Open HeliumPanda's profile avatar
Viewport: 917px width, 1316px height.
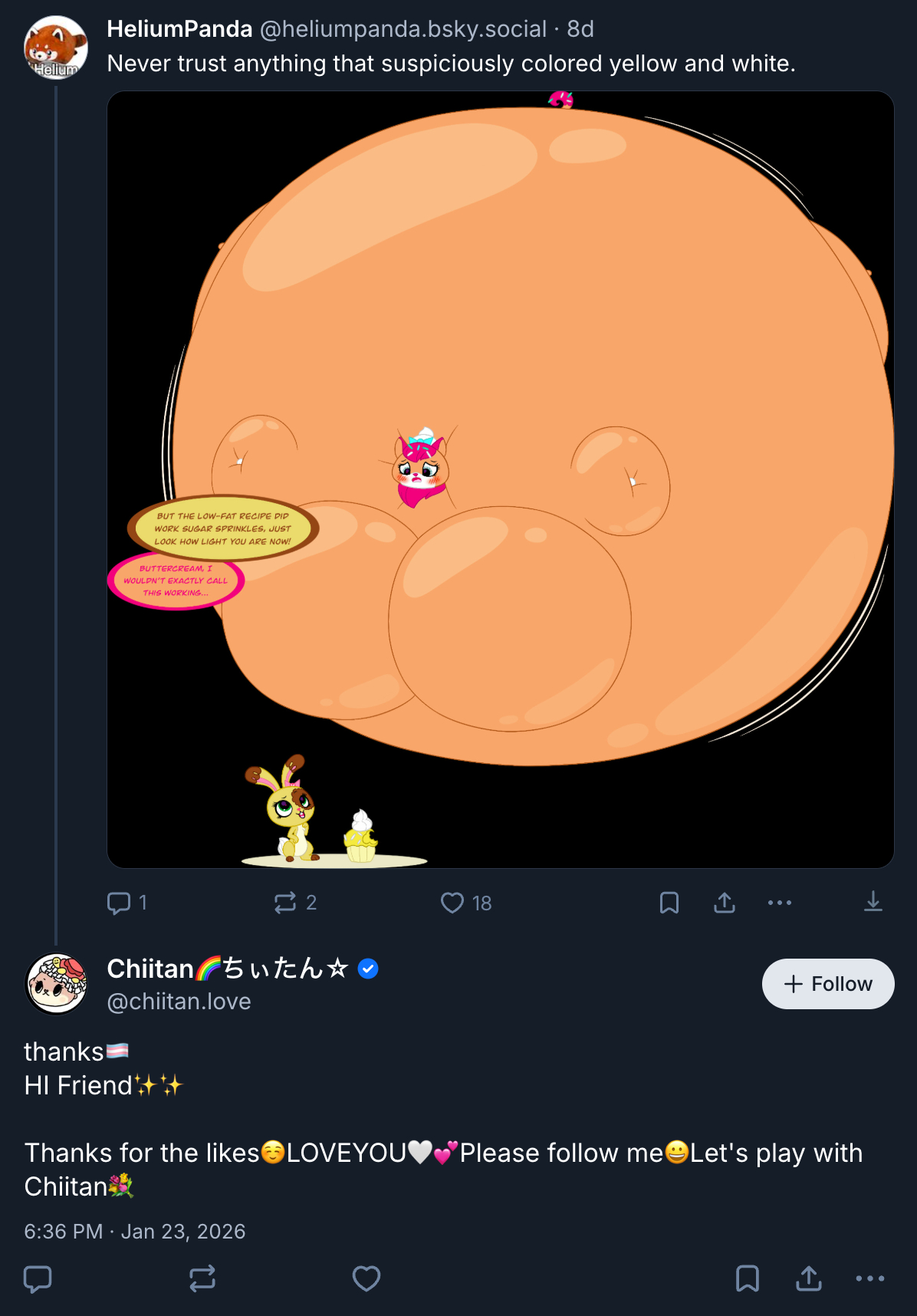[56, 48]
